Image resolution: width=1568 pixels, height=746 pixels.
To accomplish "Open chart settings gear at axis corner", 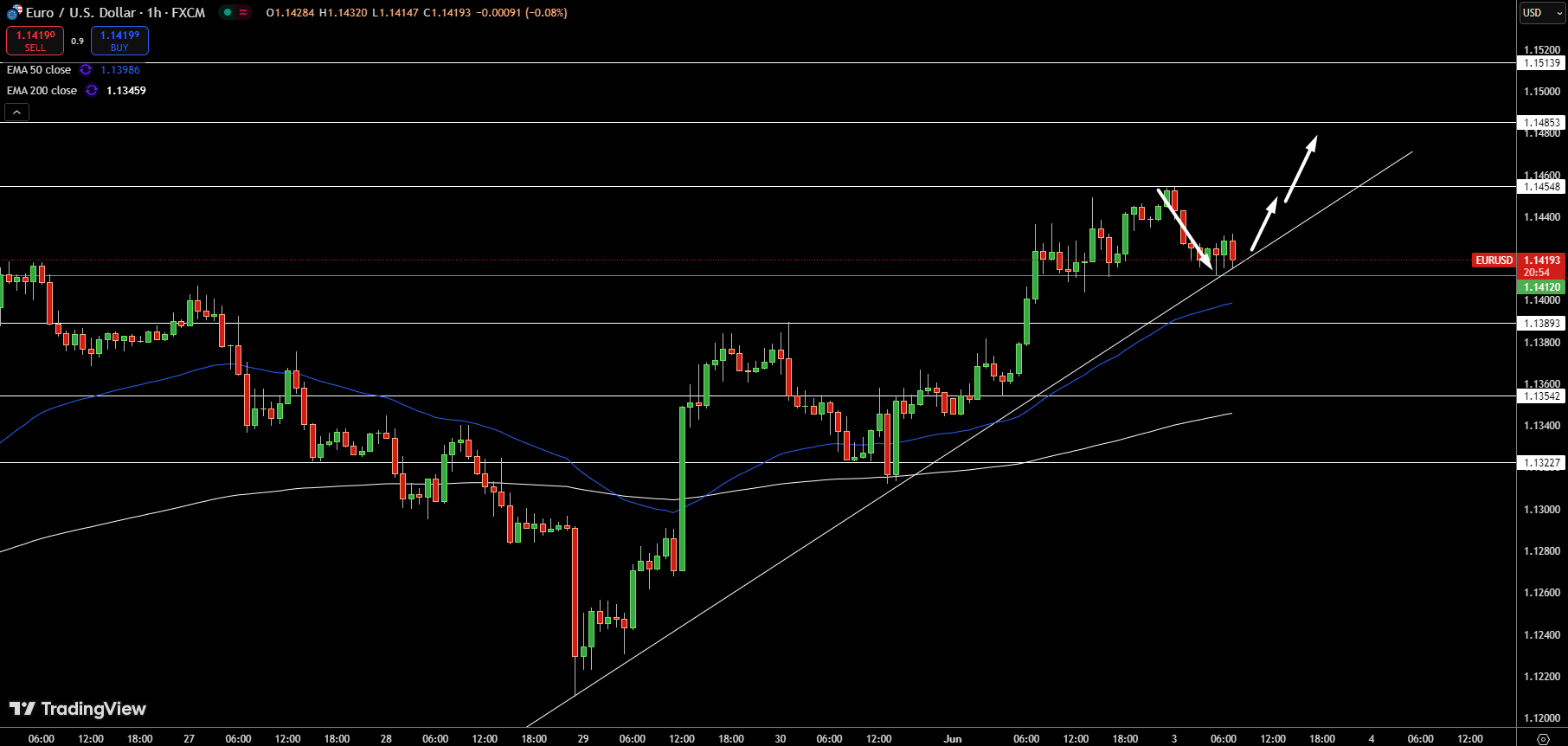I will point(1542,738).
